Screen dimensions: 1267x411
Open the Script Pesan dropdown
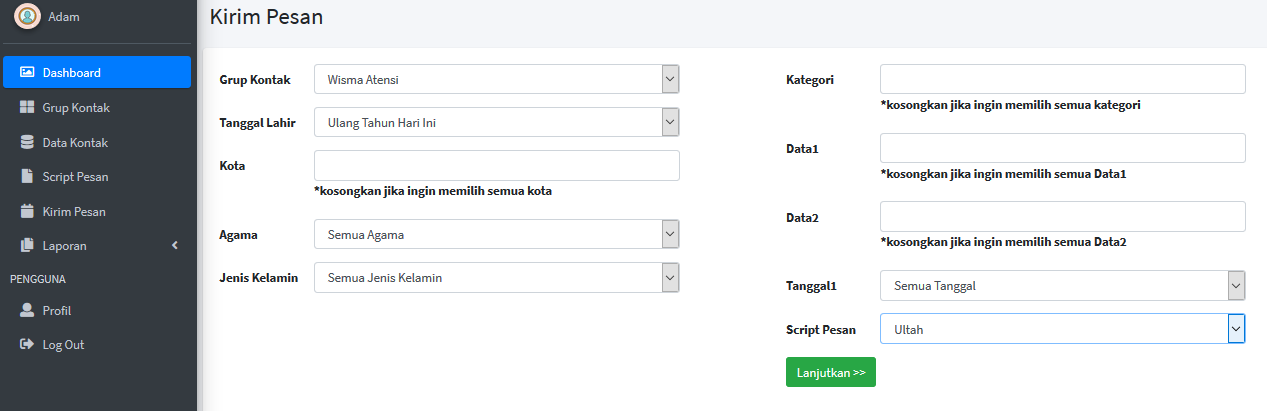click(1062, 328)
